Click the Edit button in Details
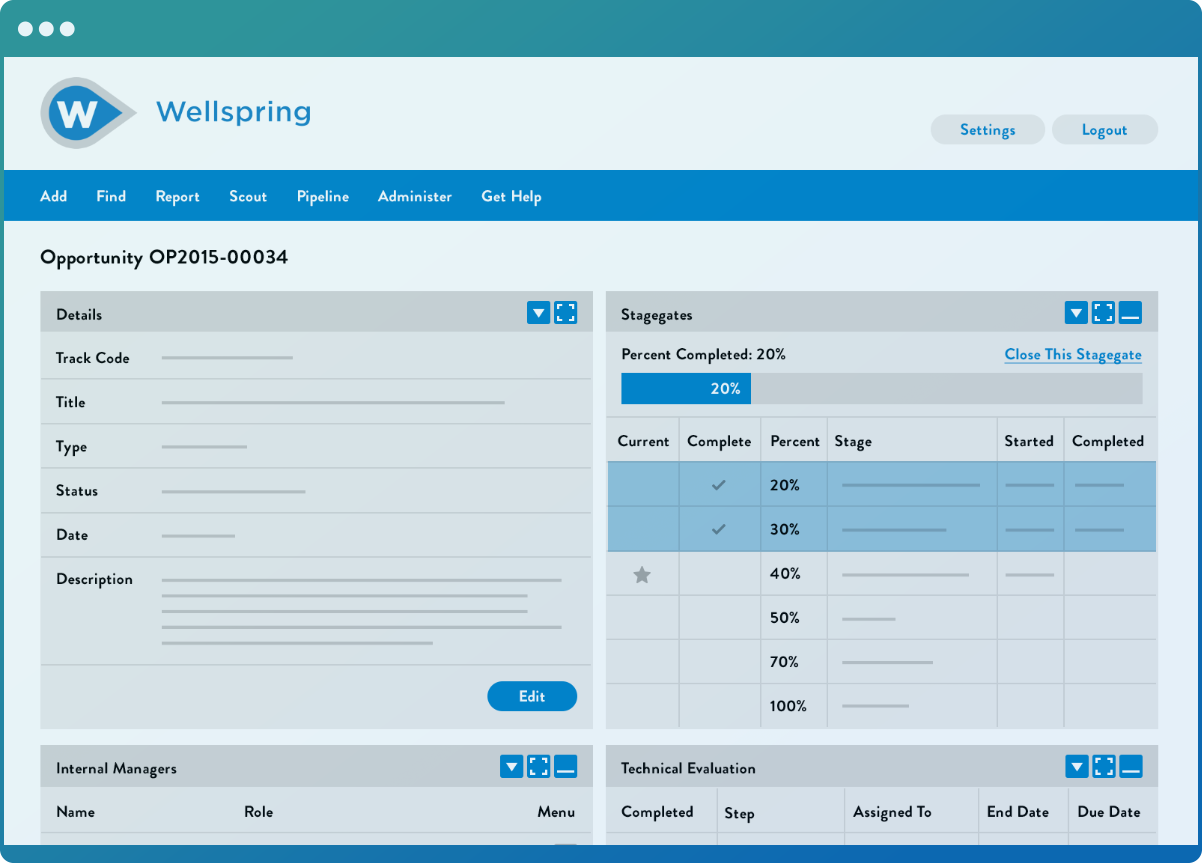This screenshot has height=863, width=1202. 532,696
